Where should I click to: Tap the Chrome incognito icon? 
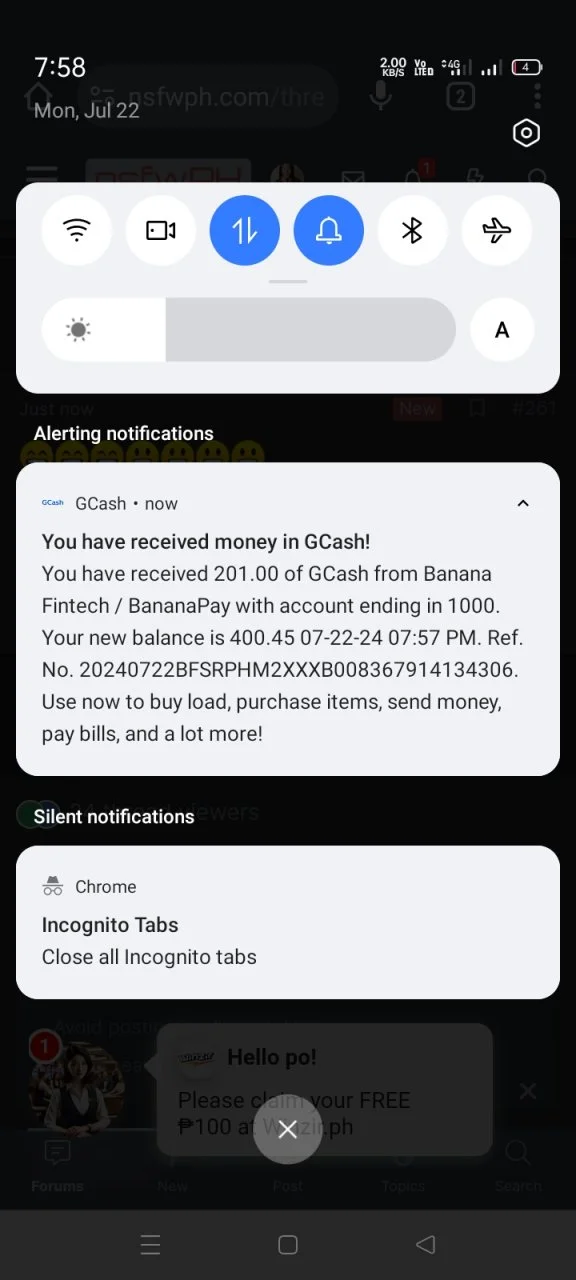(53, 886)
